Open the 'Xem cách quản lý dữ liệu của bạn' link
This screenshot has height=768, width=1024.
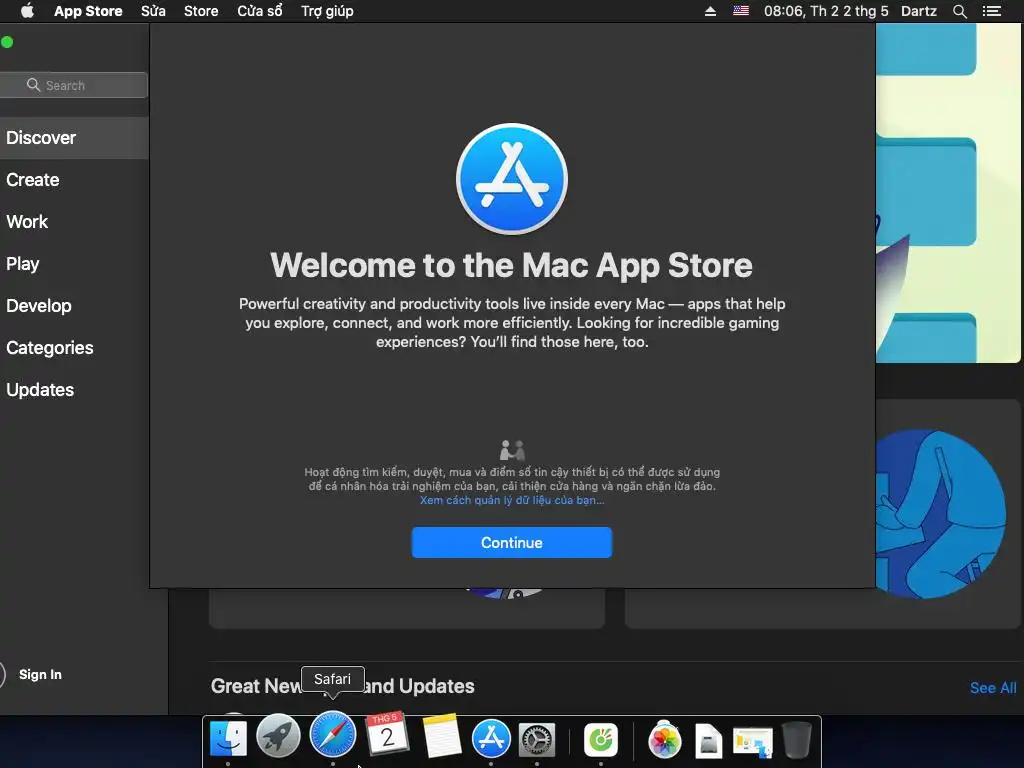(511, 500)
